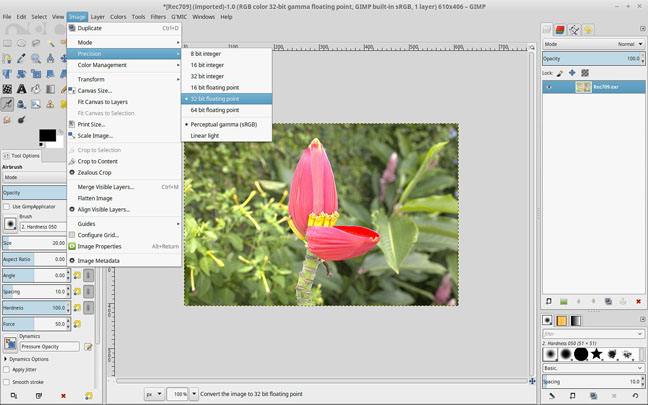Toggle Lock pixels paintbrush icon

click(560, 73)
